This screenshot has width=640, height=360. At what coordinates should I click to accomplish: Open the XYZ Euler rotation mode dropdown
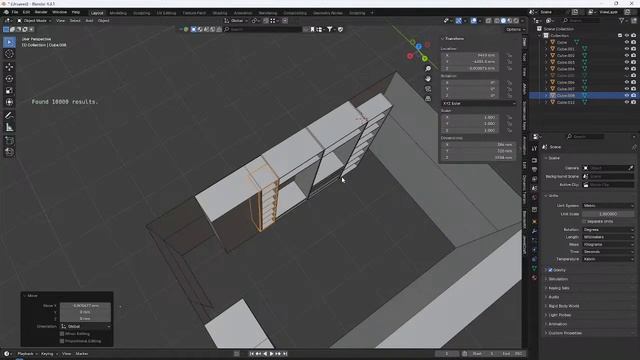[478, 103]
